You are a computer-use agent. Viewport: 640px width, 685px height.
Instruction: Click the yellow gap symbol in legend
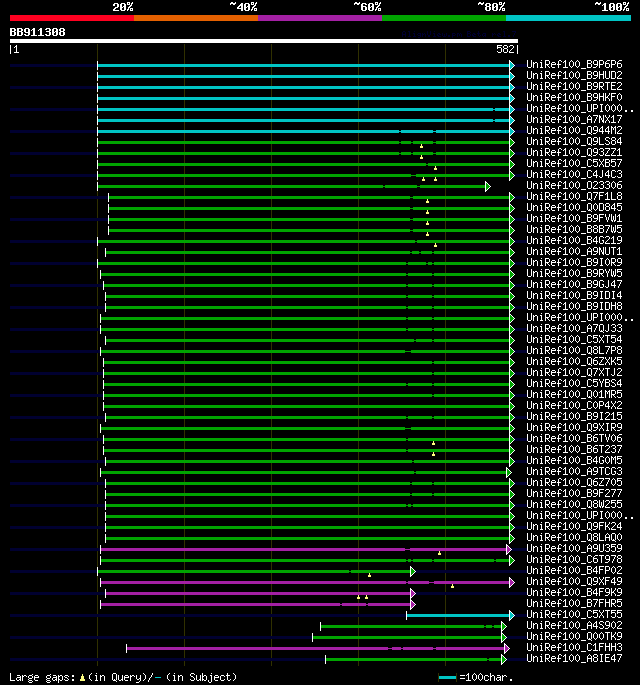pyautogui.click(x=82, y=678)
